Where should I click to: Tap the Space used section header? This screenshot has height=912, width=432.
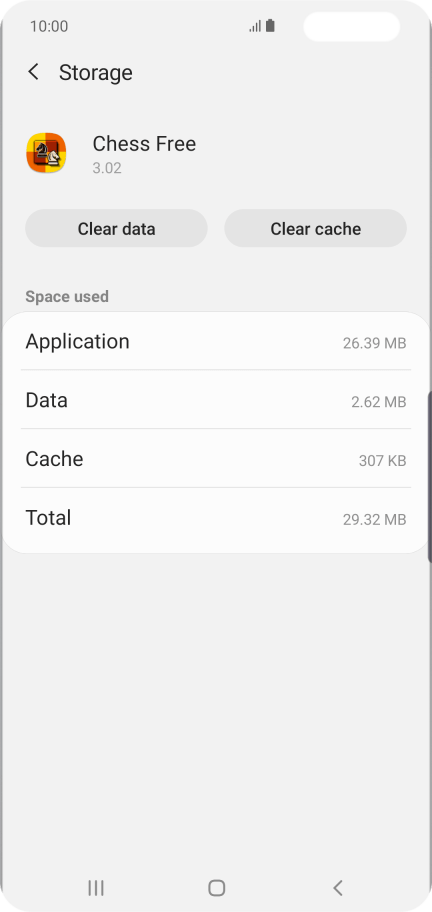(67, 297)
